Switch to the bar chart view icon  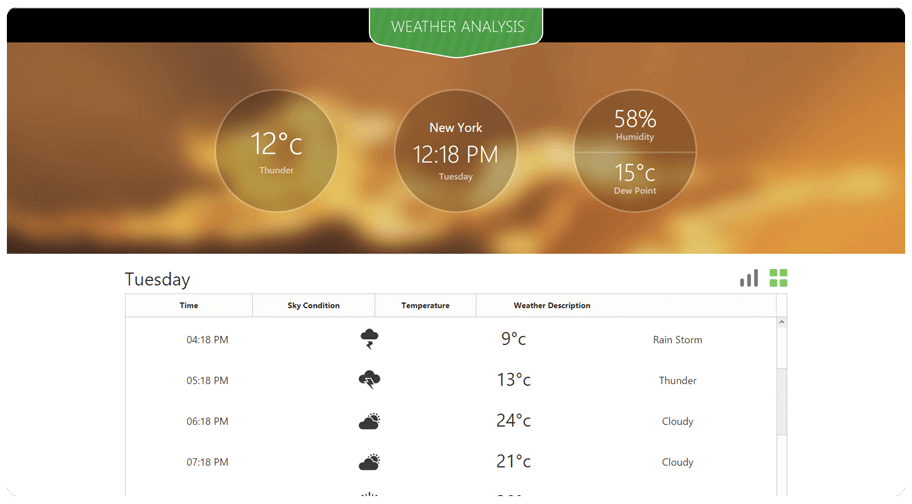click(749, 278)
